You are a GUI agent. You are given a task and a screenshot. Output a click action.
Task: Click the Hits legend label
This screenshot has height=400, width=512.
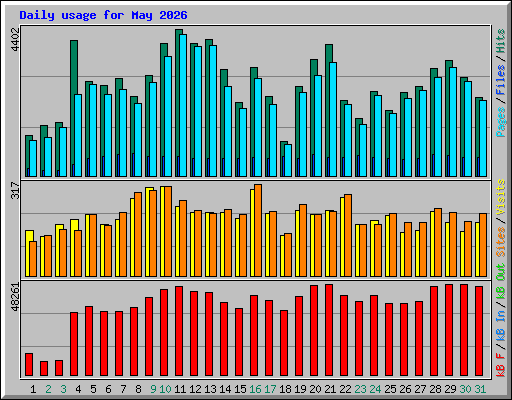(500, 41)
